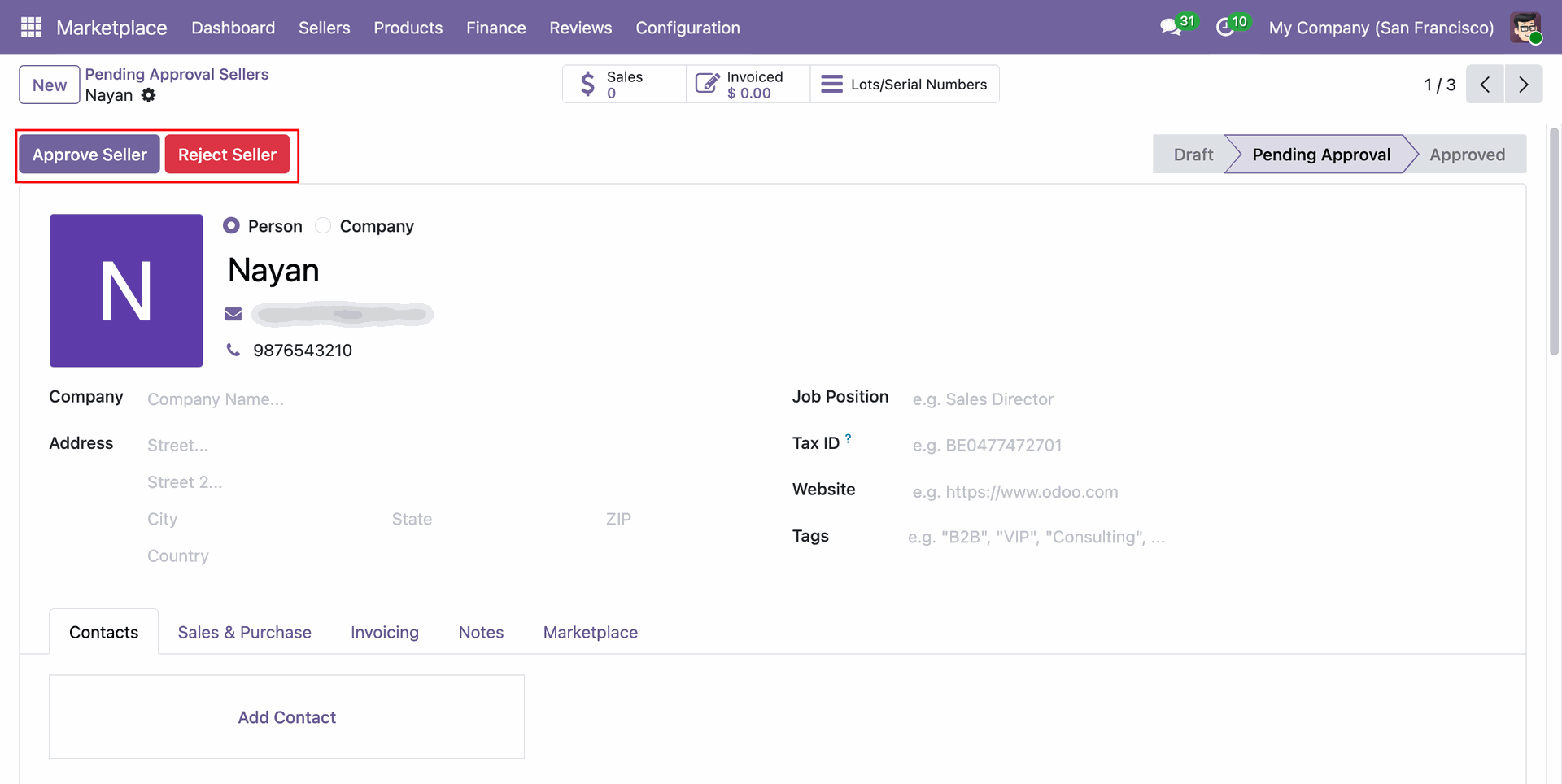Switch to the Notes tab
The image size is (1562, 784).
click(482, 632)
